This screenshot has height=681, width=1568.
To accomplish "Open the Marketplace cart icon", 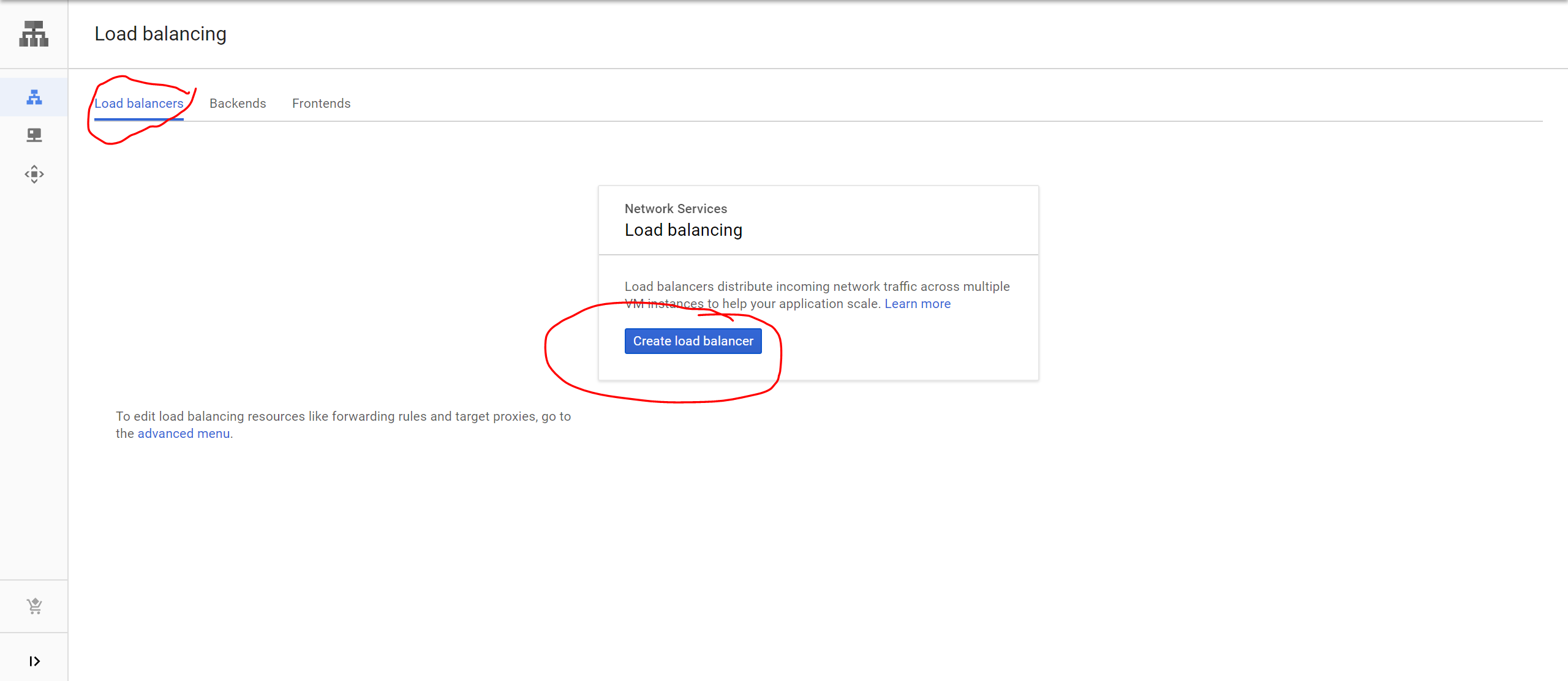I will point(34,606).
